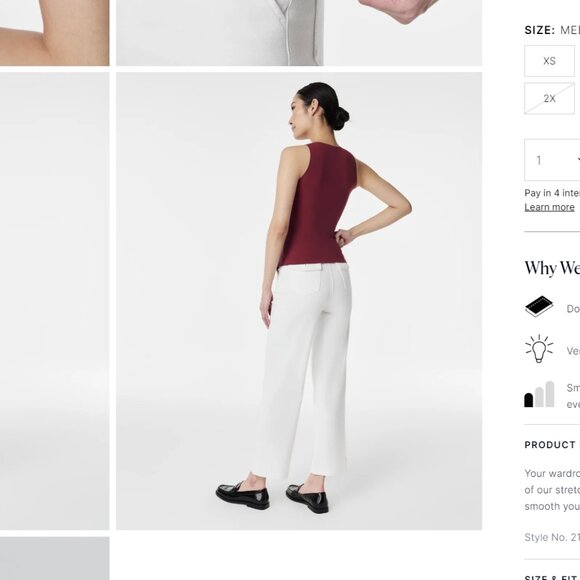The height and width of the screenshot is (580, 580).
Task: Click the Style No. text
Action: coord(552,537)
